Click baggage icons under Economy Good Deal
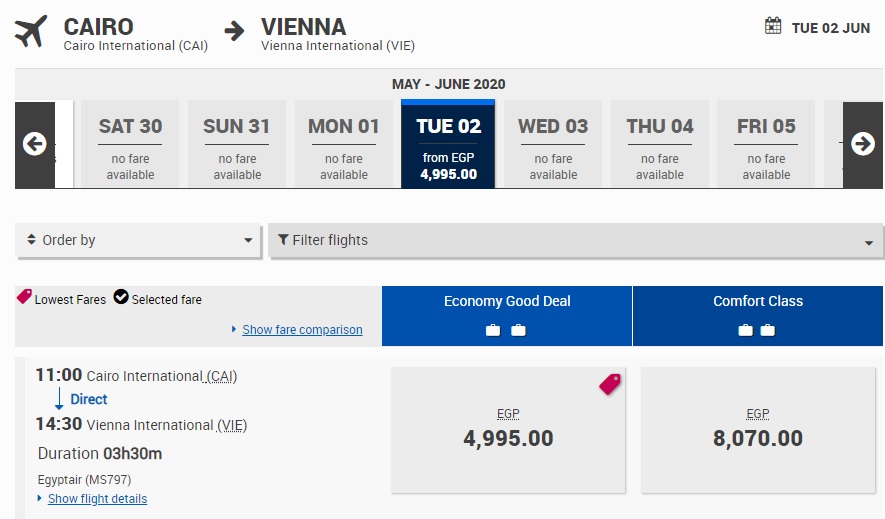 [x=506, y=330]
